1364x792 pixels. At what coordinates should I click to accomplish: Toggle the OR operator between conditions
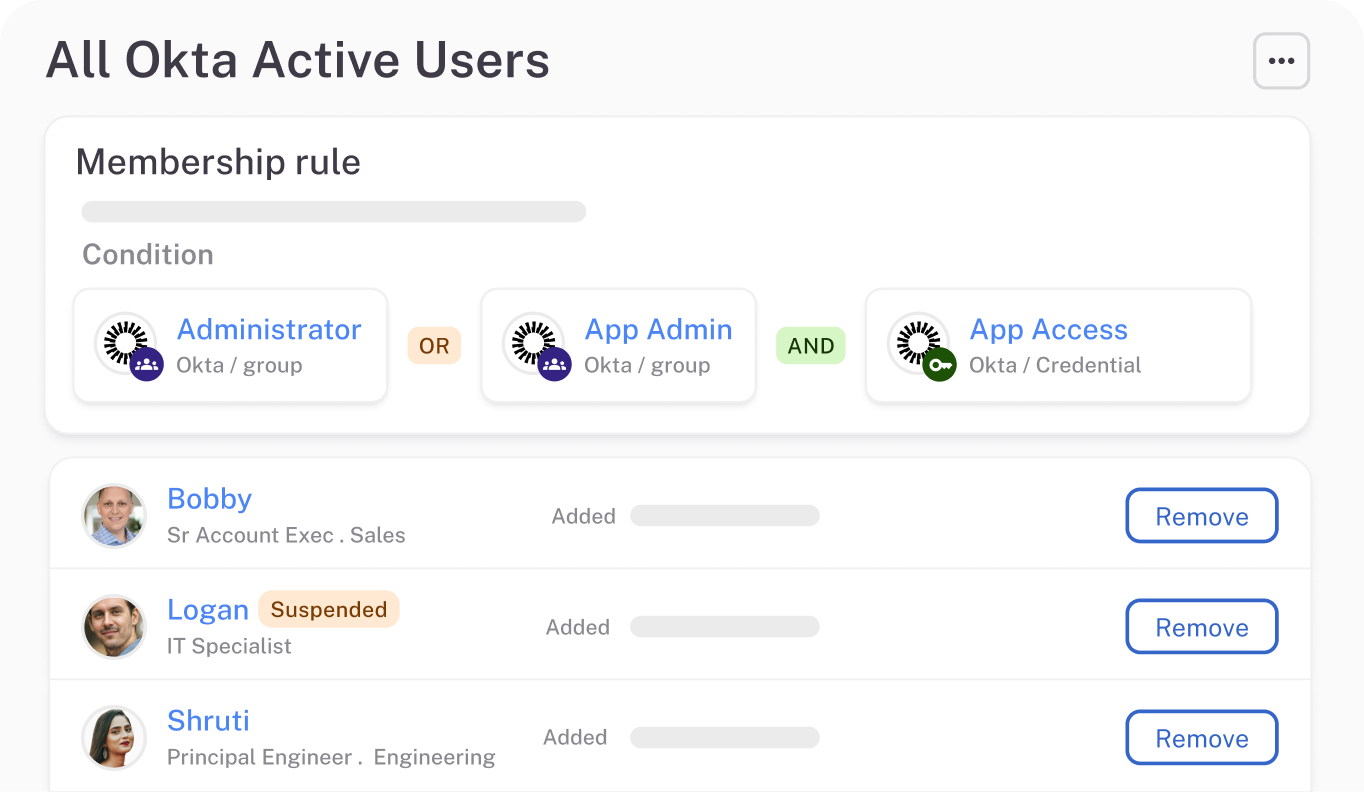pos(434,345)
